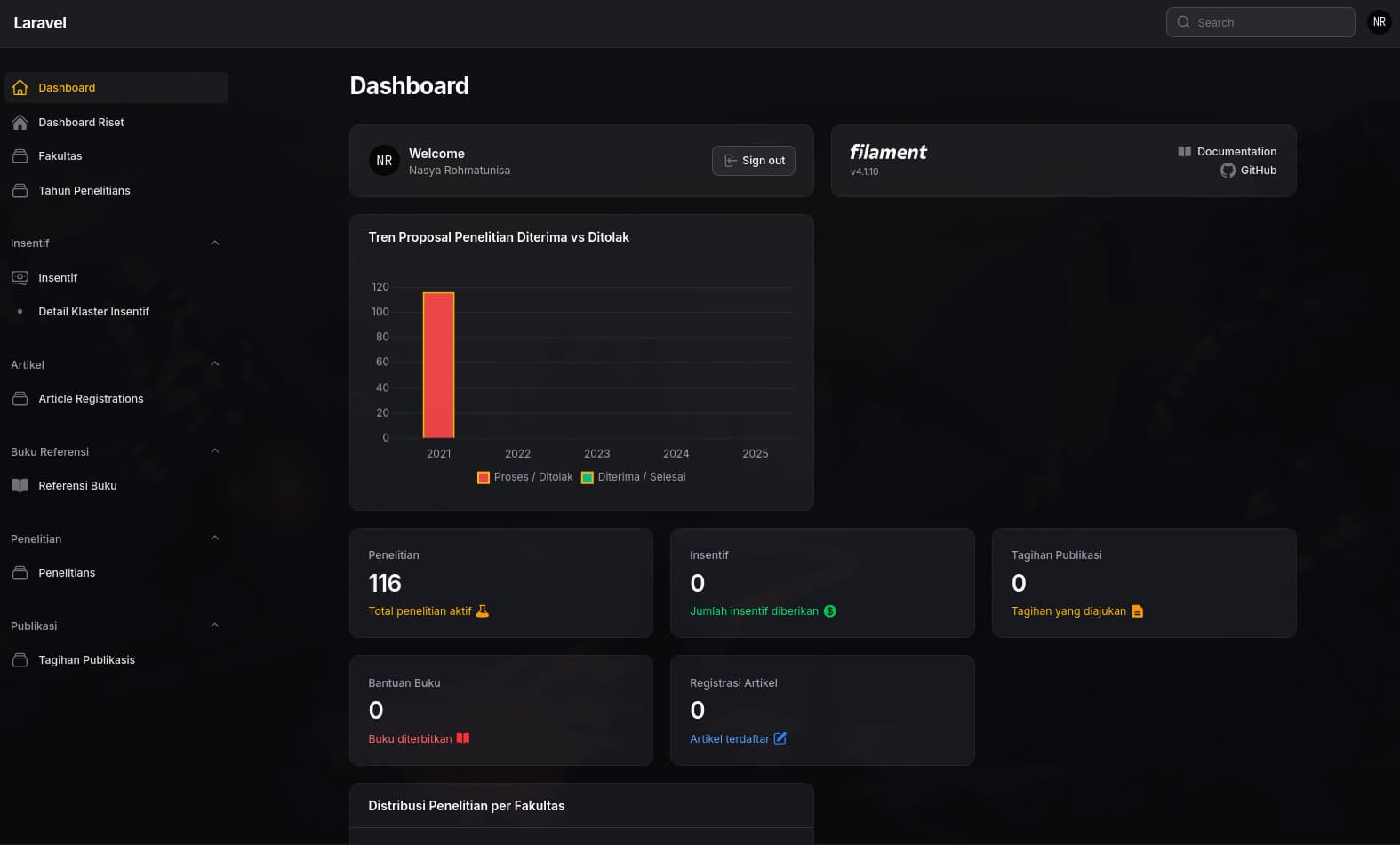Toggle the Proses / Ditolak legend swatch
This screenshot has width=1400, height=845.
click(484, 477)
